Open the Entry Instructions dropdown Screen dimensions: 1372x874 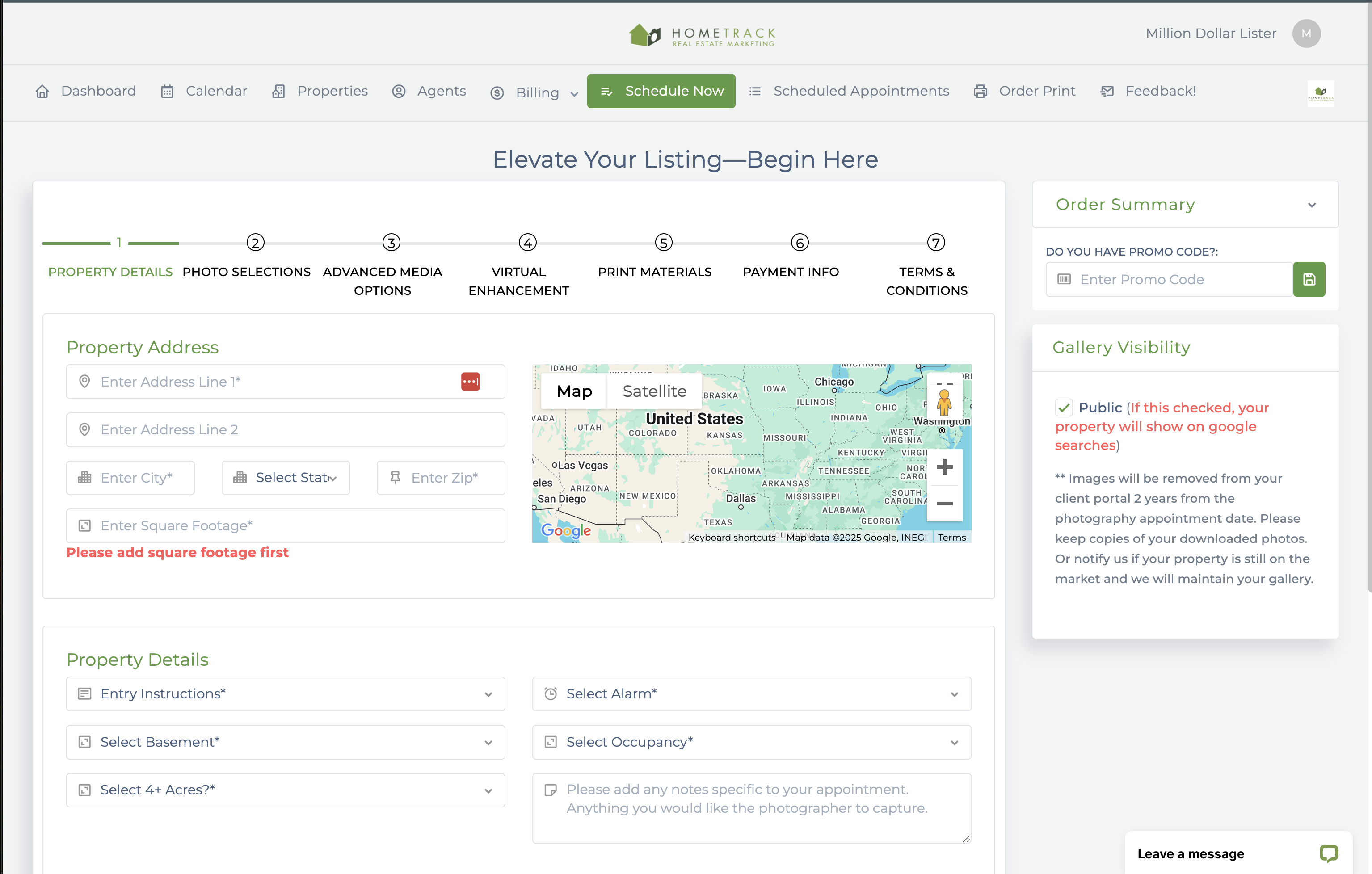(286, 693)
